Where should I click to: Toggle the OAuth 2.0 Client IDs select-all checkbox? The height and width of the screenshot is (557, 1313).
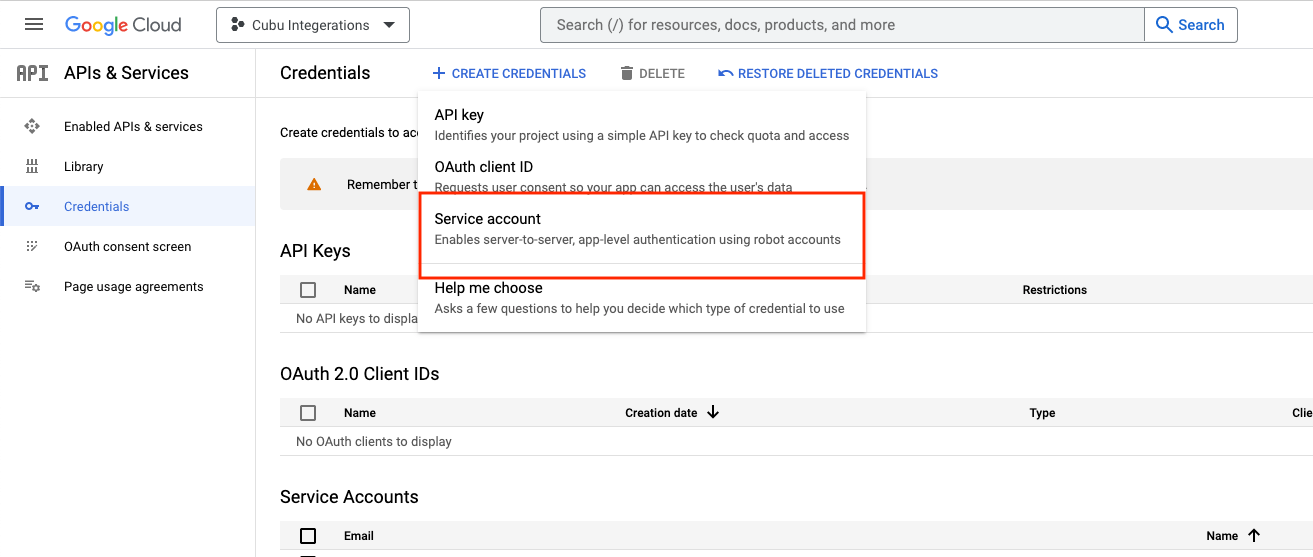308,413
